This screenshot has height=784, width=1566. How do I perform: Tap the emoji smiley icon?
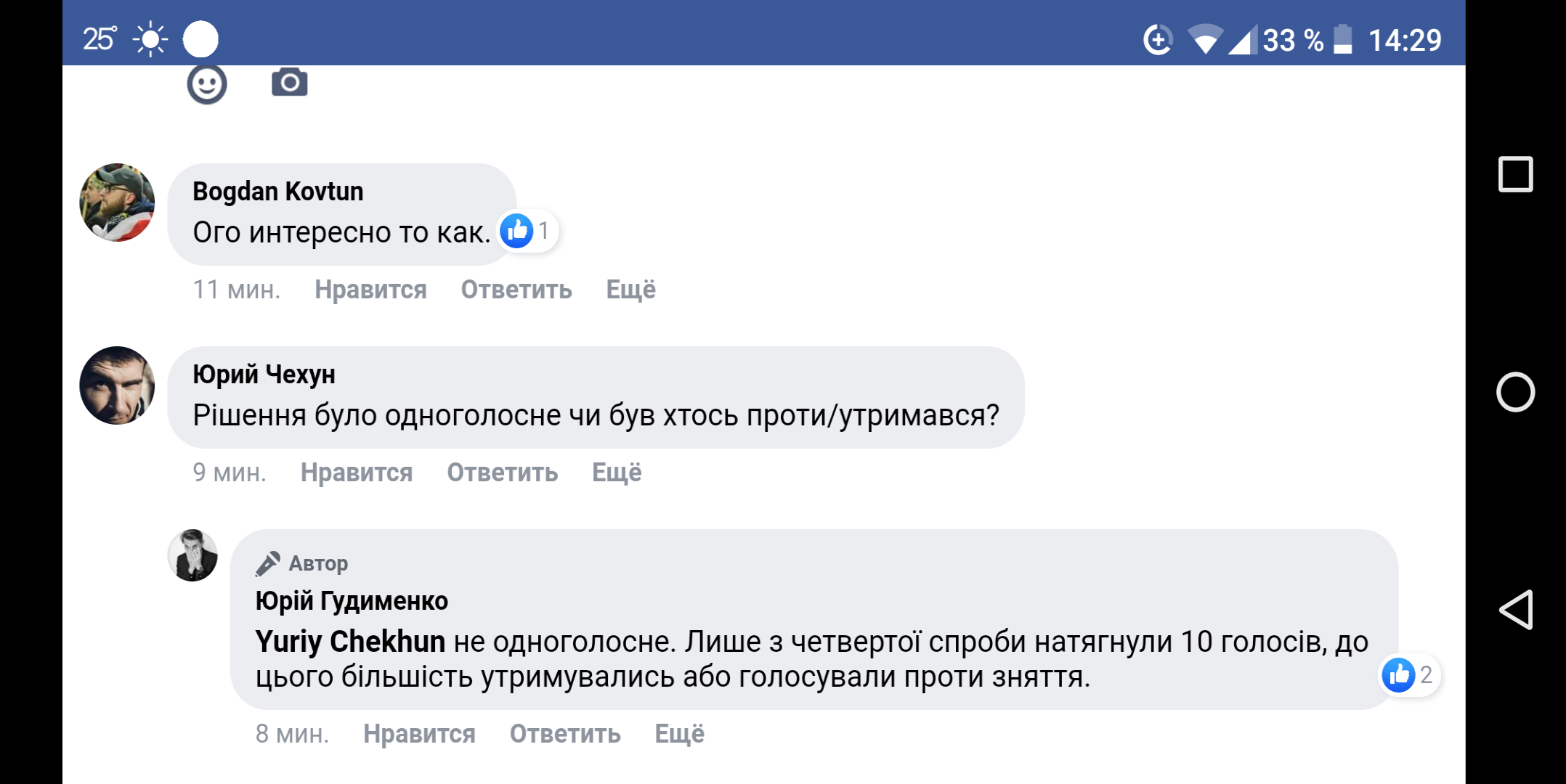[207, 84]
